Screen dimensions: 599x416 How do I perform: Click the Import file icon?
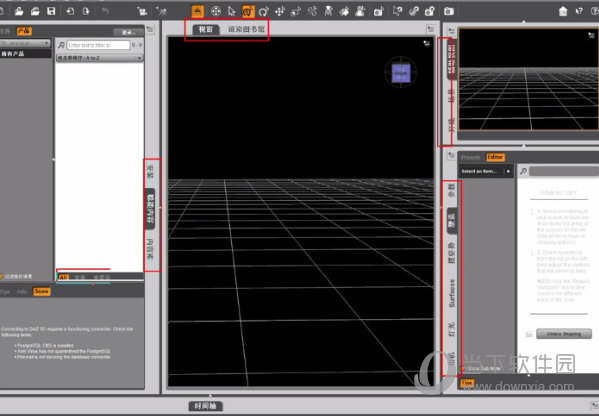point(70,11)
